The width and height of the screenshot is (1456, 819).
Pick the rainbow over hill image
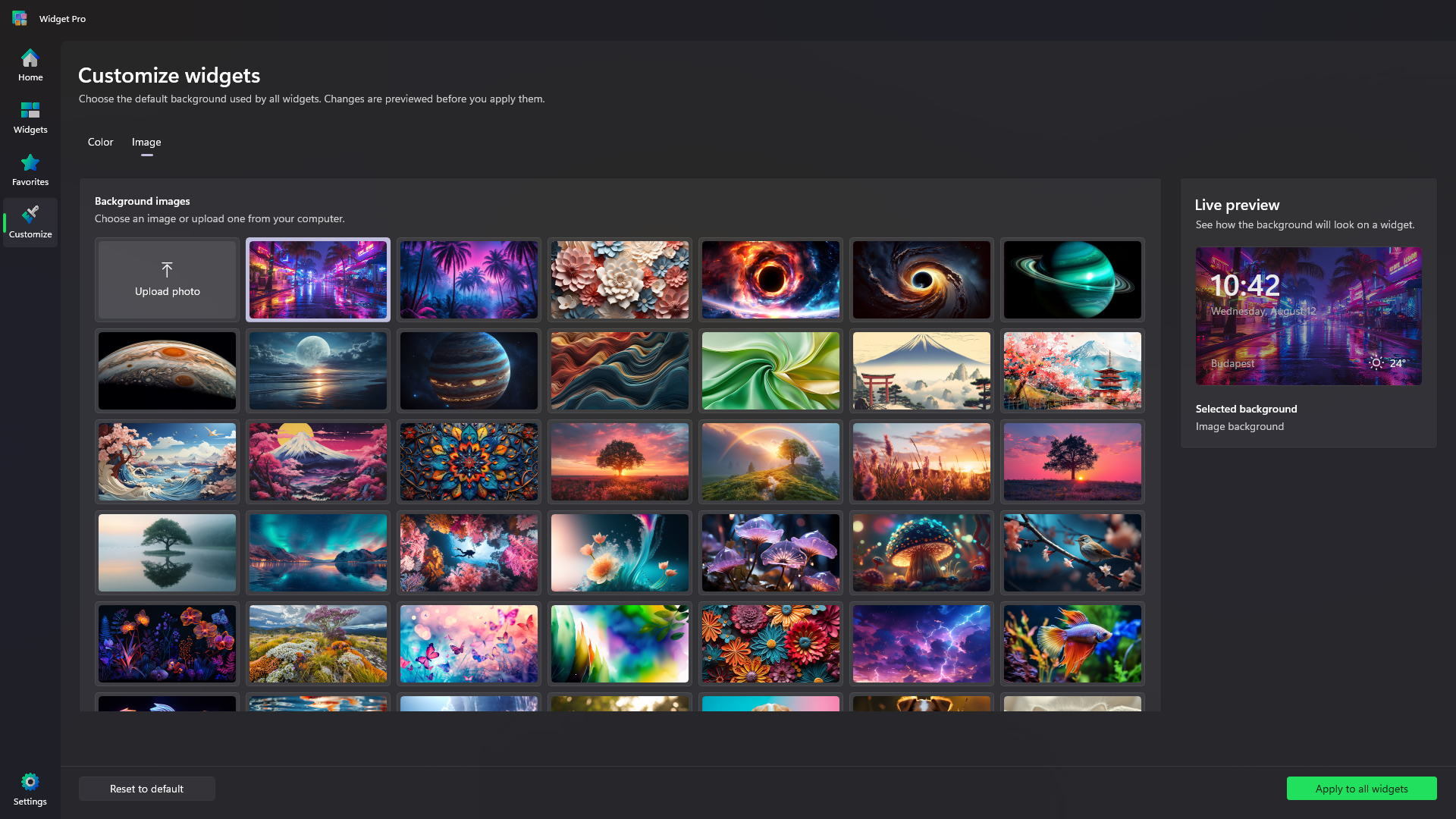(770, 462)
